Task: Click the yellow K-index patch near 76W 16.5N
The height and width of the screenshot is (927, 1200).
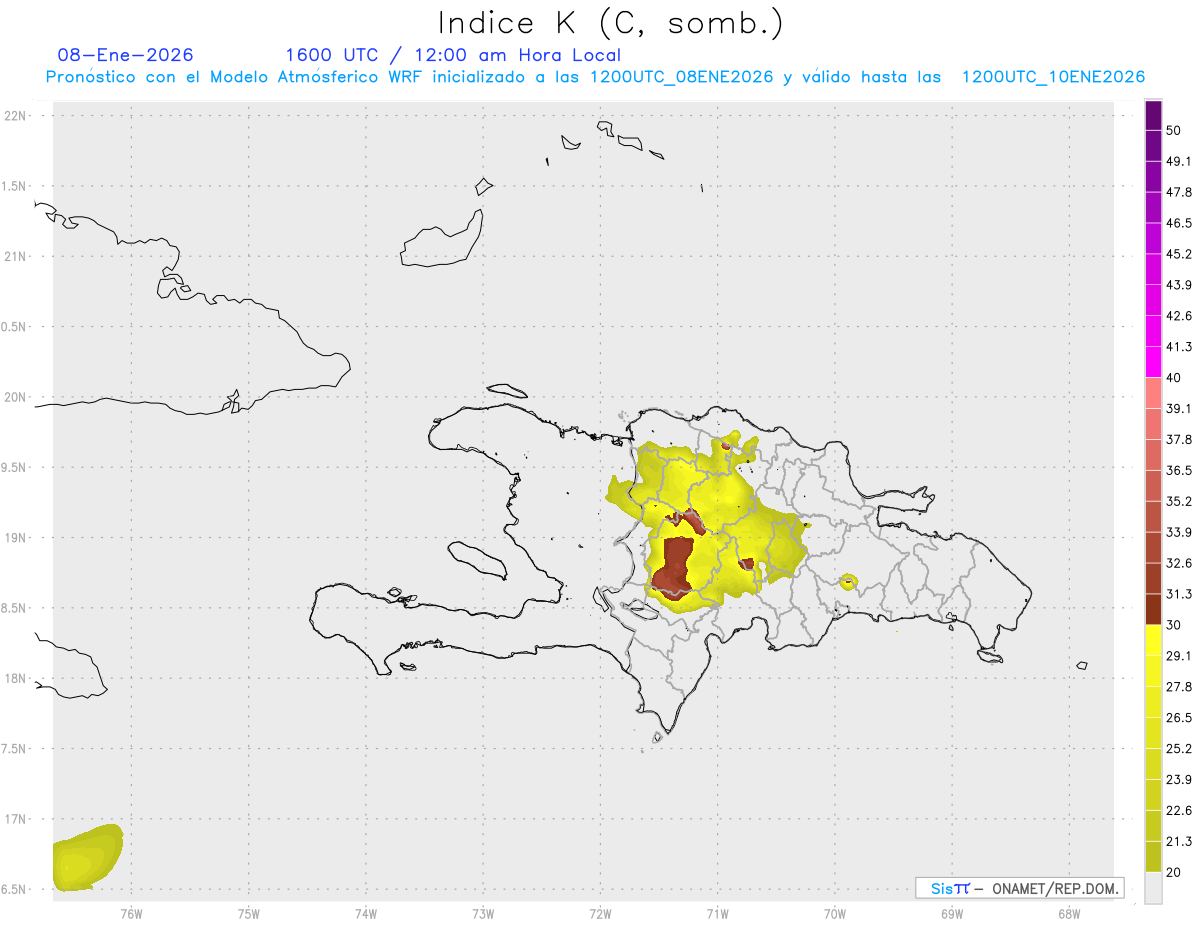Action: (x=87, y=858)
